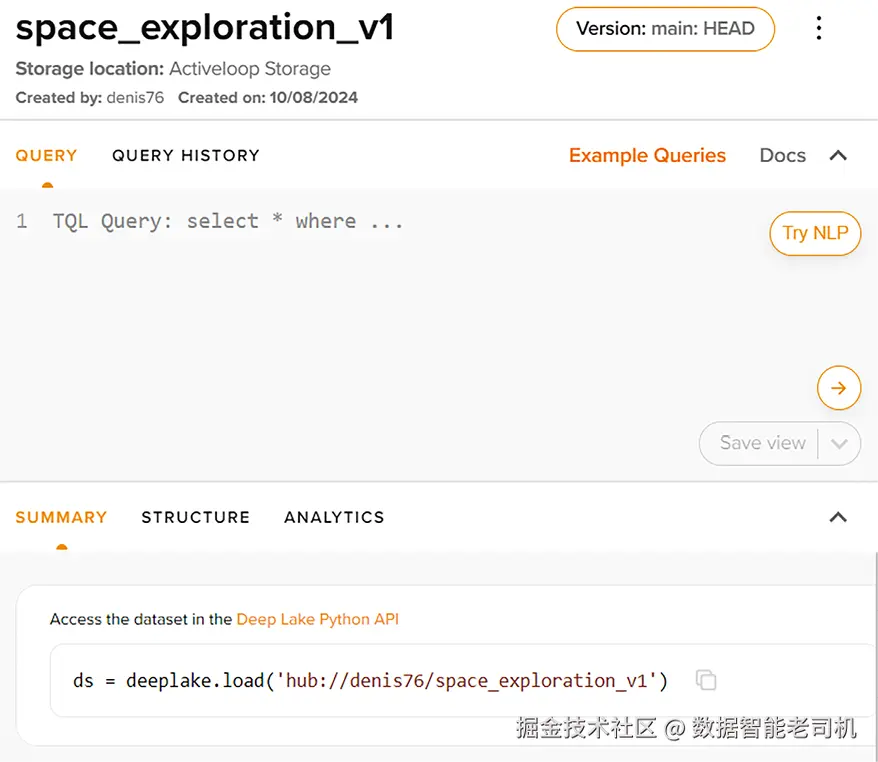Open the Docs link

783,155
